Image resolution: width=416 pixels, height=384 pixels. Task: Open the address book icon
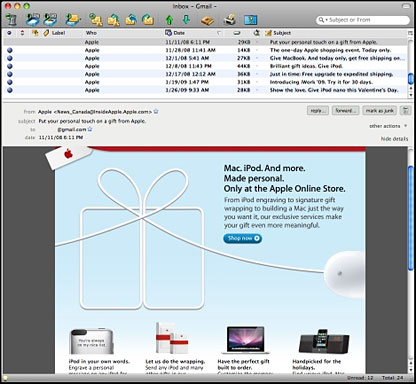point(207,20)
